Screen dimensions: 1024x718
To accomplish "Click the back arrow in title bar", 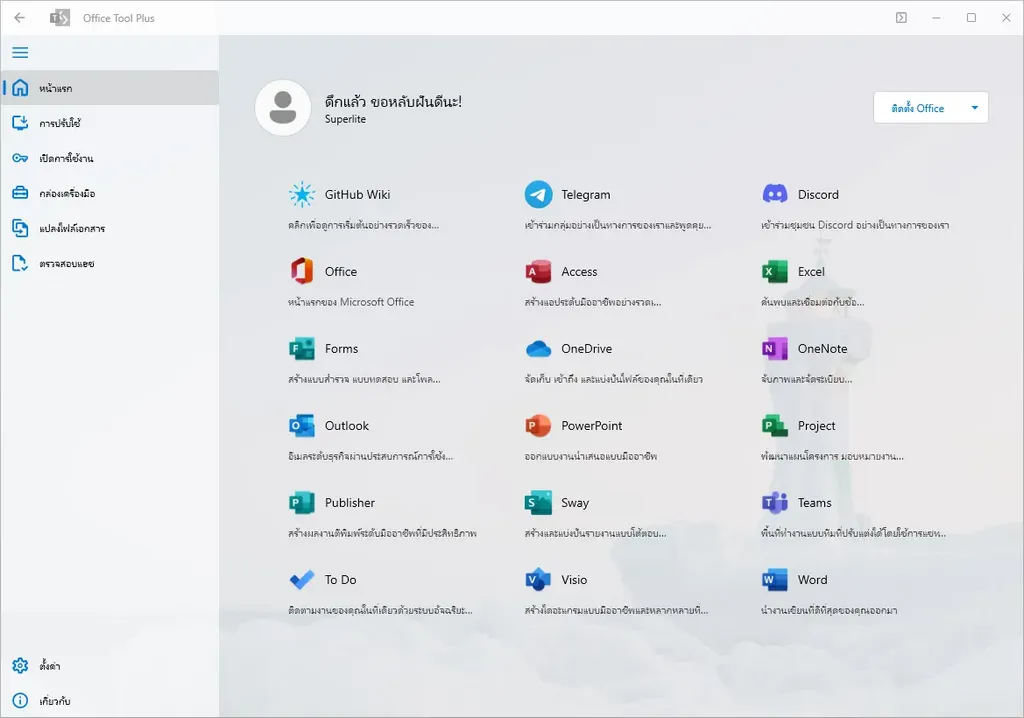I will click(x=20, y=18).
